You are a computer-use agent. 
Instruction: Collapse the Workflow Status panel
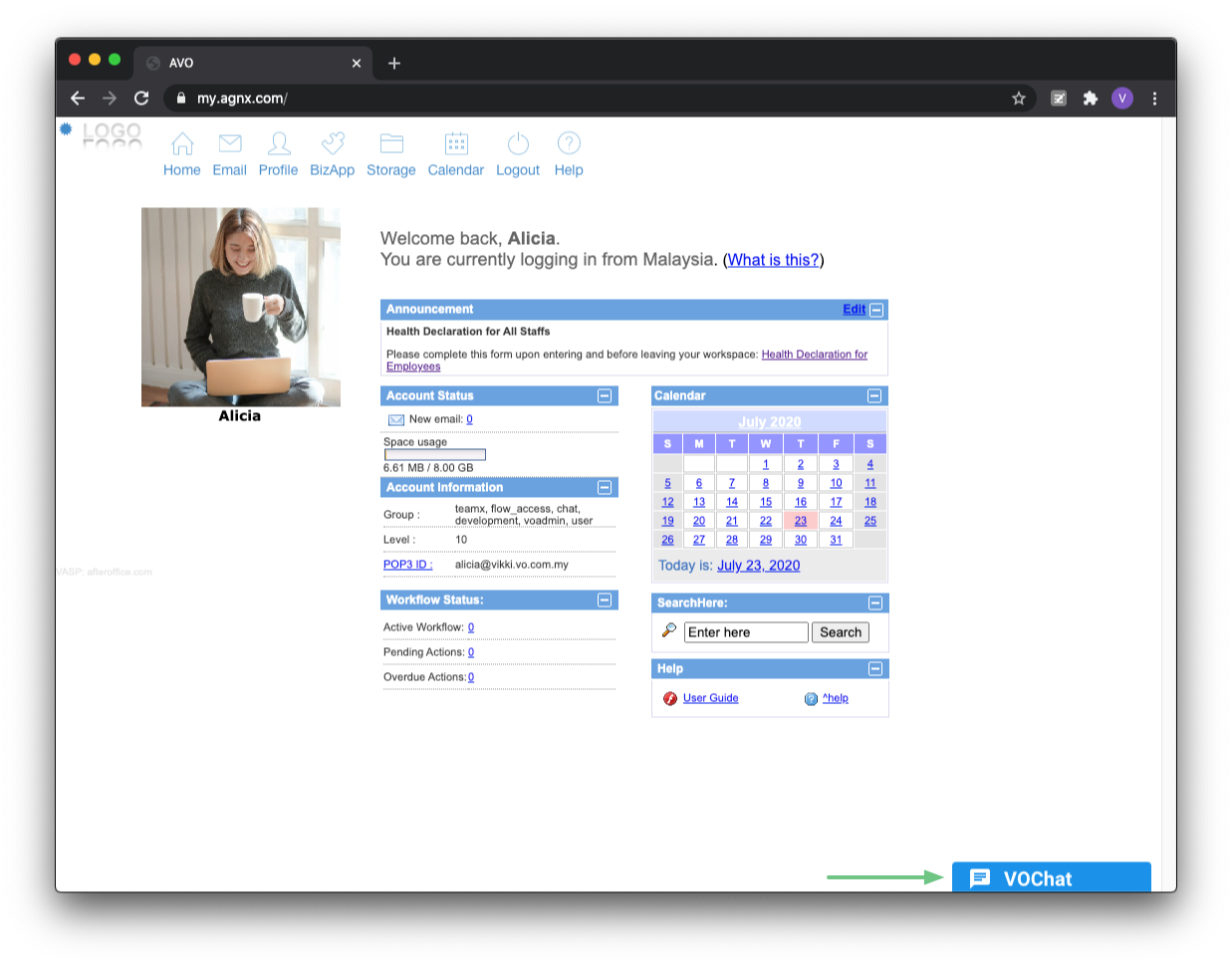pos(605,601)
